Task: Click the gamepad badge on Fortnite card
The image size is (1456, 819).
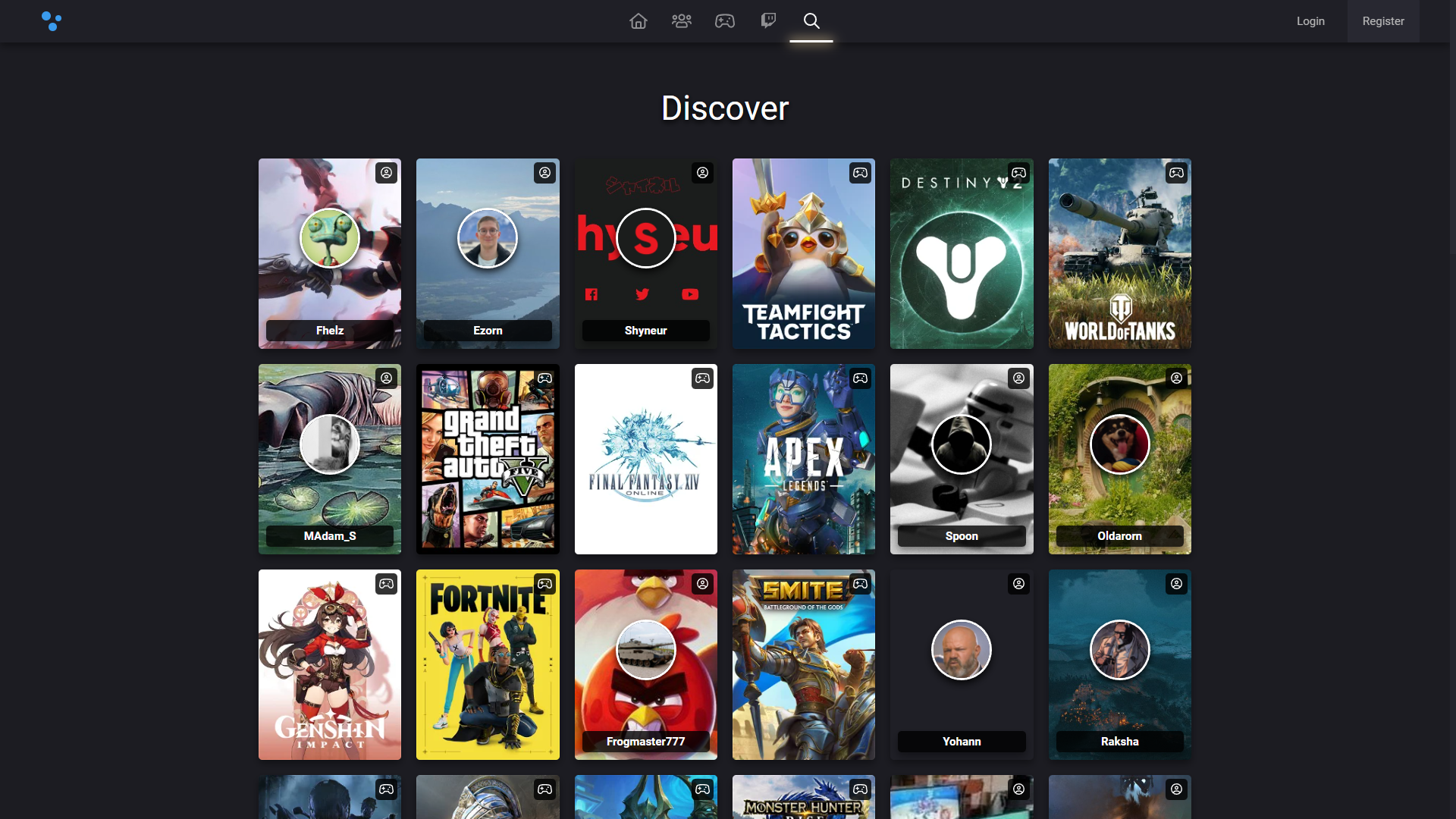Action: [544, 584]
